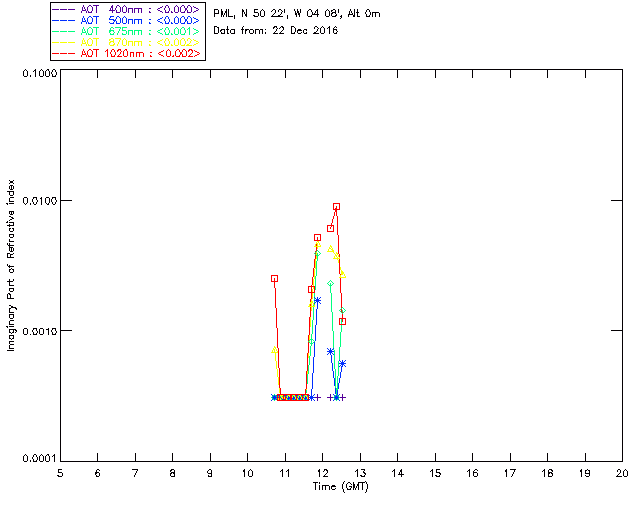Select the 'Data from: 22 Dec 2016' text
This screenshot has width=640, height=512.
276,31
